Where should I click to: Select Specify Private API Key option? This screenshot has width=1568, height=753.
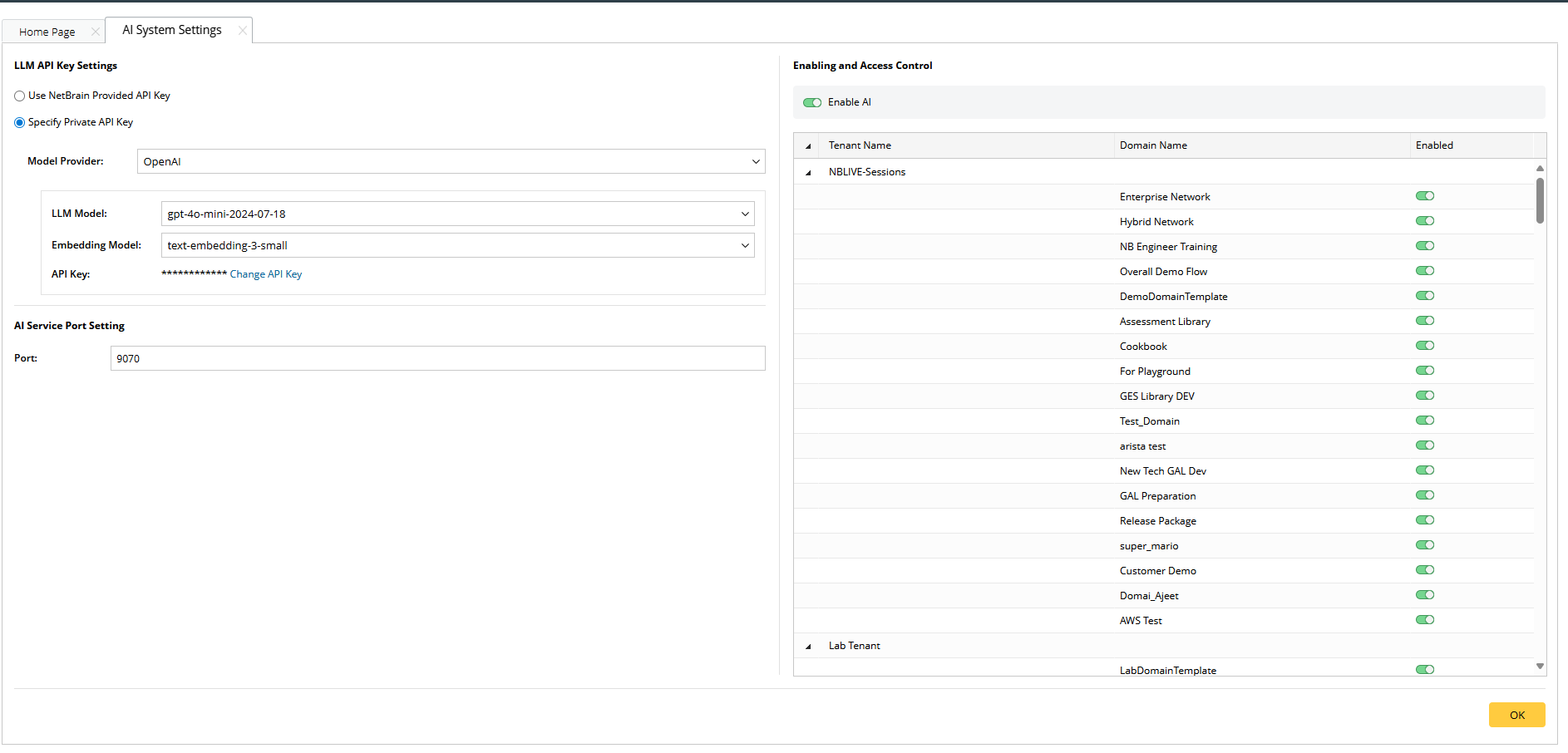(x=20, y=123)
